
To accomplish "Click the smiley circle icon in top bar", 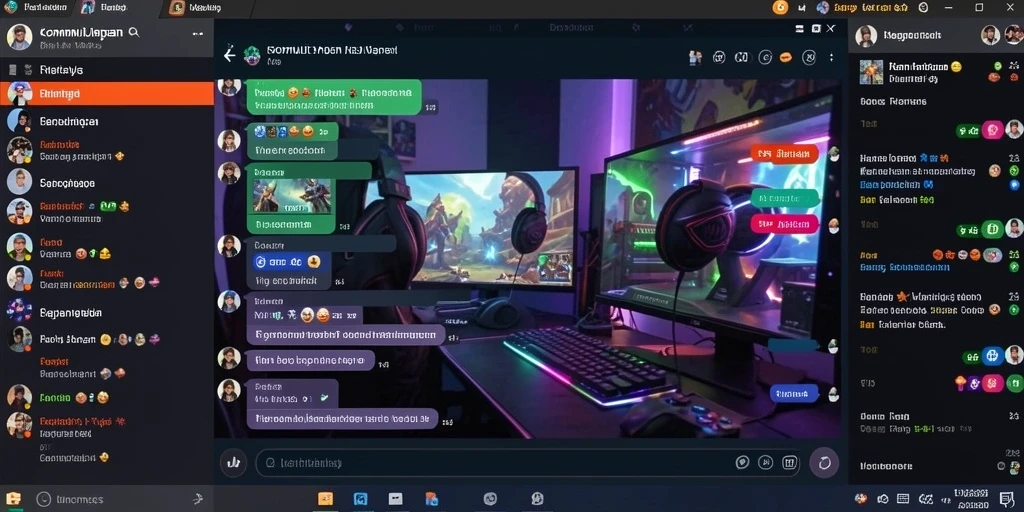I will [x=923, y=7].
